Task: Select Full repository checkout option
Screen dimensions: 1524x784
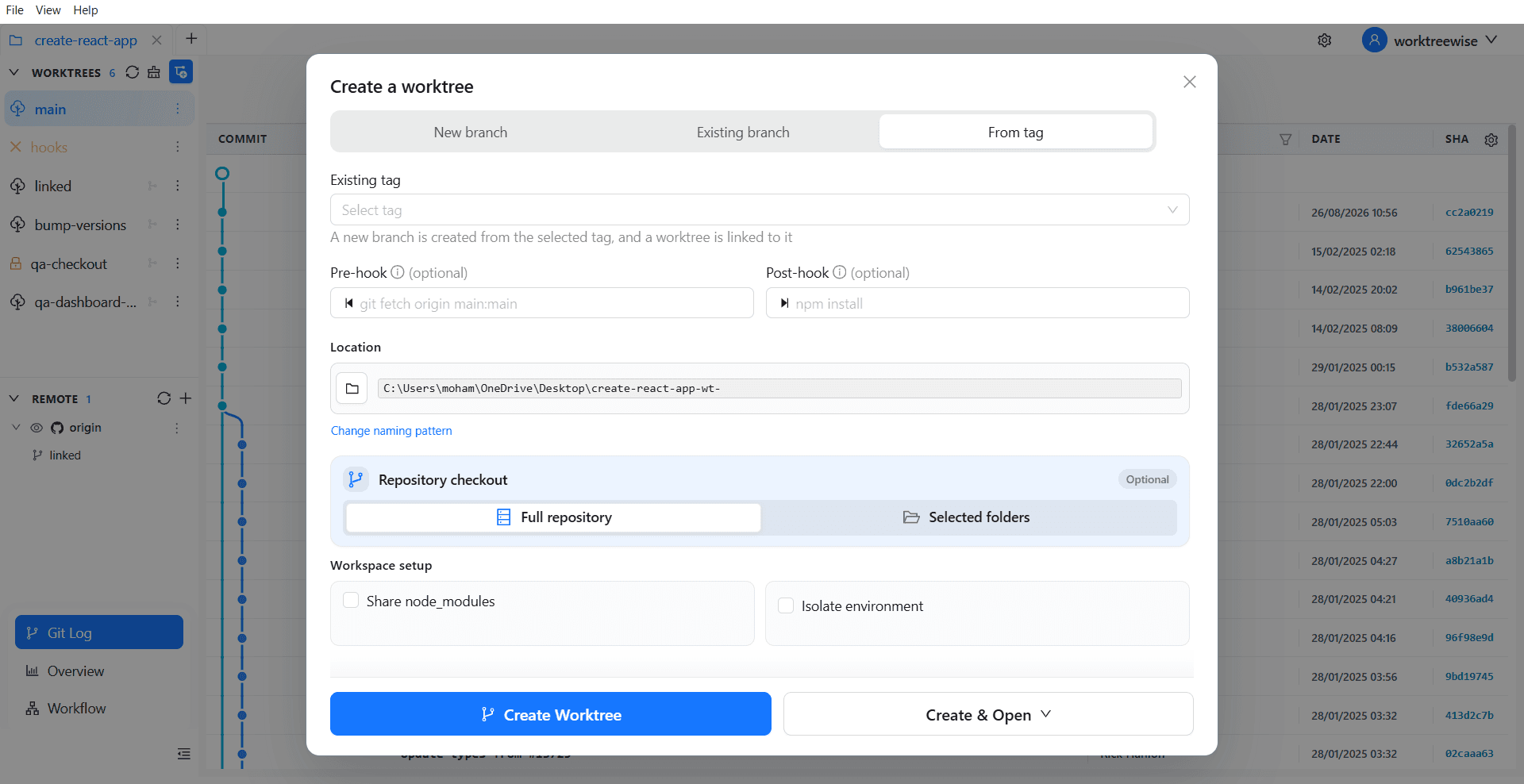Action: (554, 517)
